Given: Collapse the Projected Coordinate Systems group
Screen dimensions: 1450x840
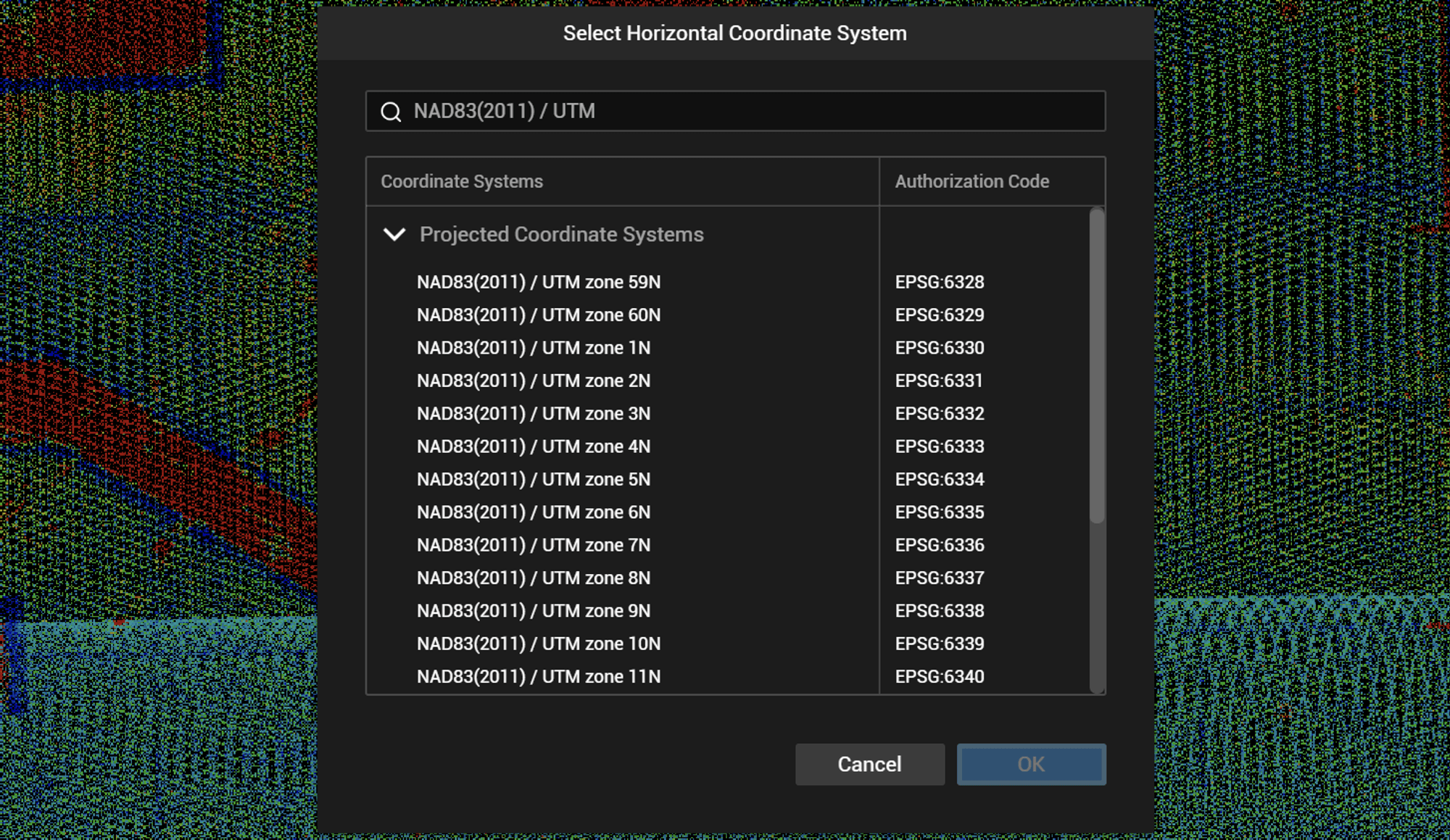Looking at the screenshot, I should (x=394, y=234).
